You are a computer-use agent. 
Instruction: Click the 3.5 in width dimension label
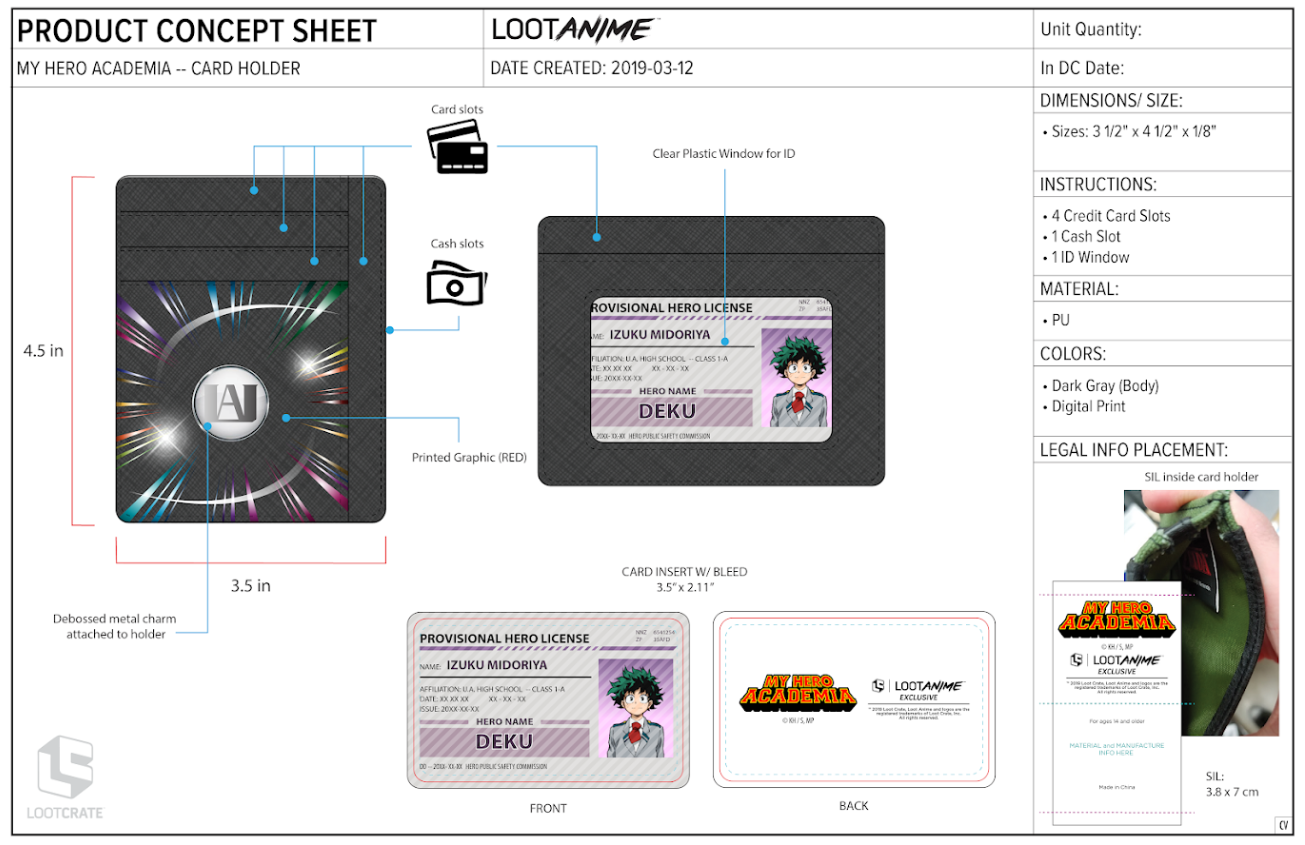click(x=250, y=586)
